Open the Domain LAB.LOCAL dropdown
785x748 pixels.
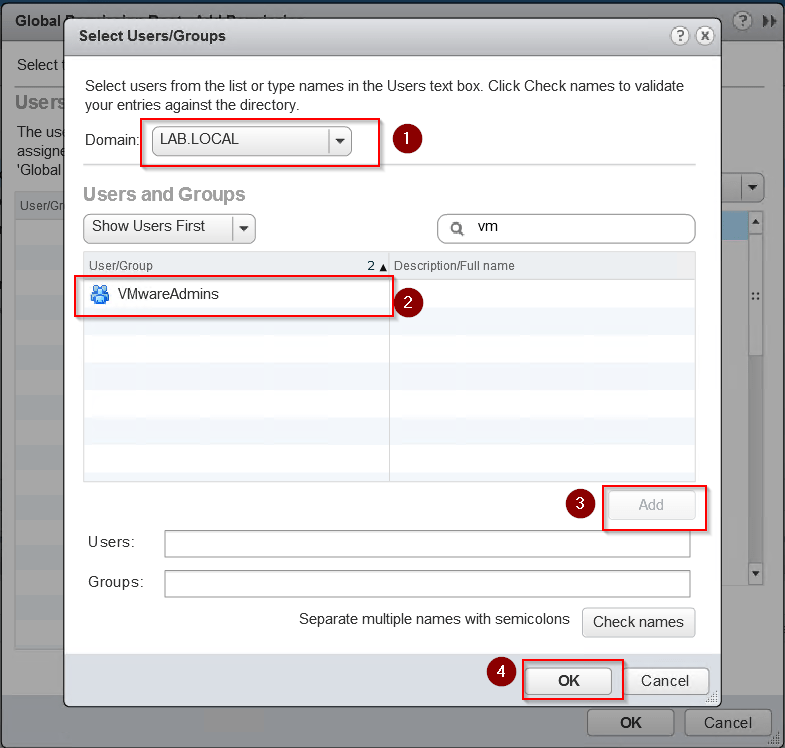coord(340,141)
